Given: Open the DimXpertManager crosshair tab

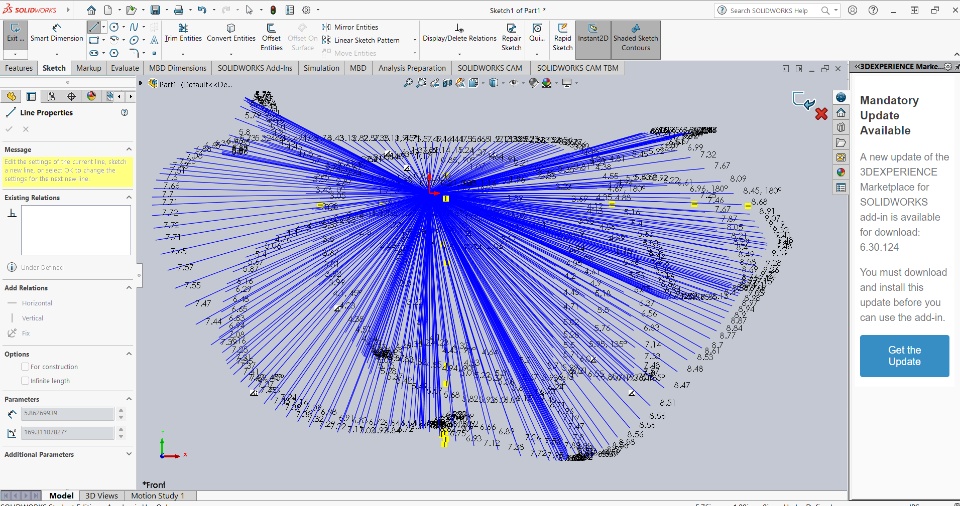Looking at the screenshot, I should (71, 96).
